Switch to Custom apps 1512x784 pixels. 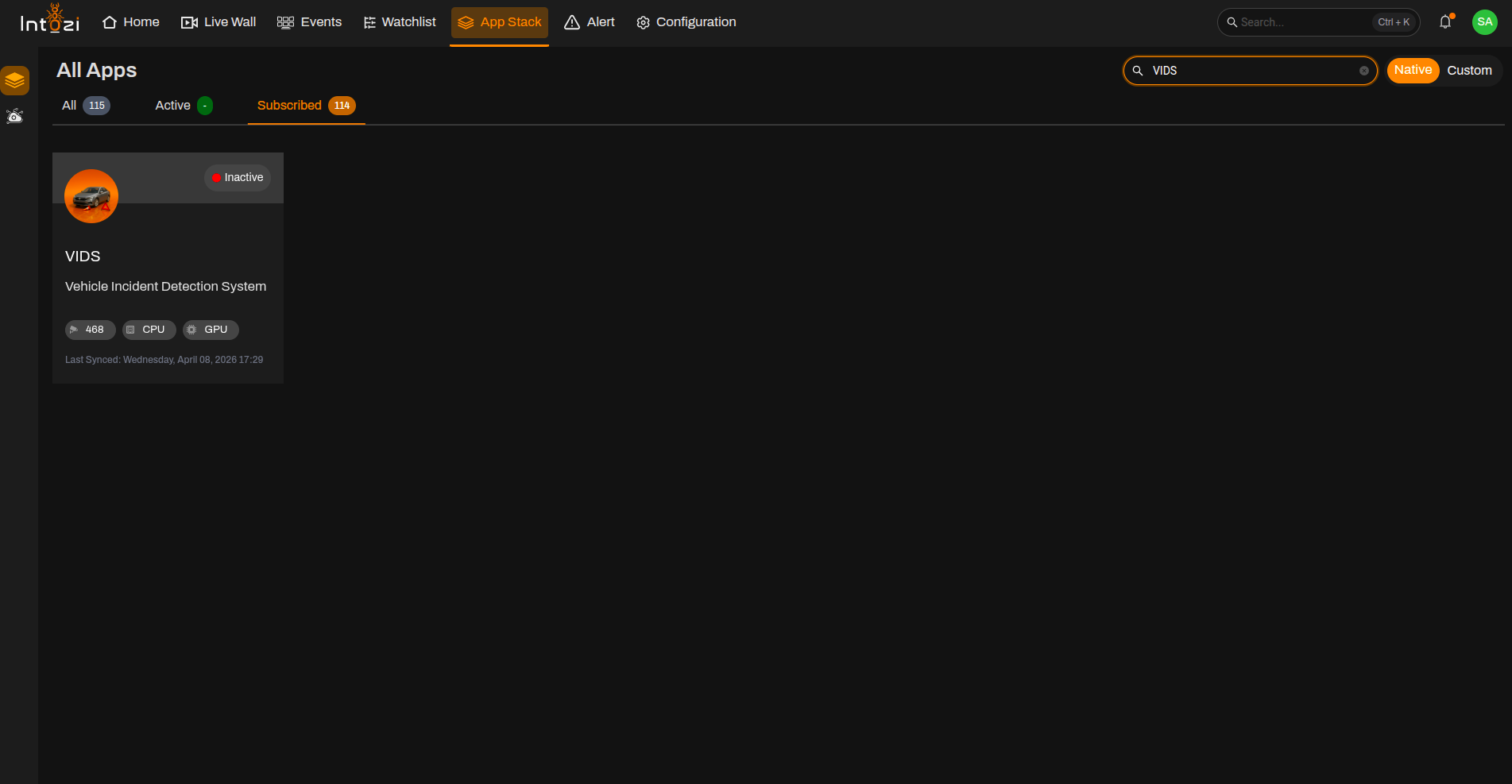tap(1469, 71)
